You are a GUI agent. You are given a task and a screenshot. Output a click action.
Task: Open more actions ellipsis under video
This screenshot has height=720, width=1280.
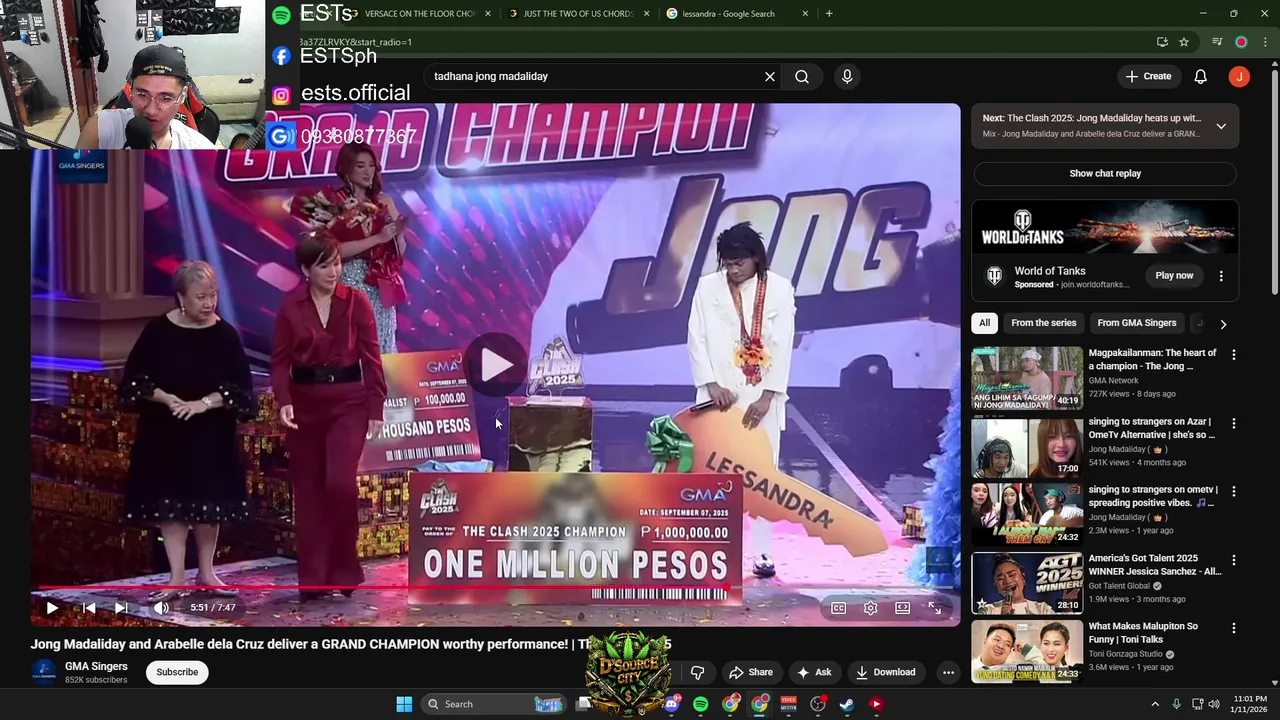click(x=948, y=672)
